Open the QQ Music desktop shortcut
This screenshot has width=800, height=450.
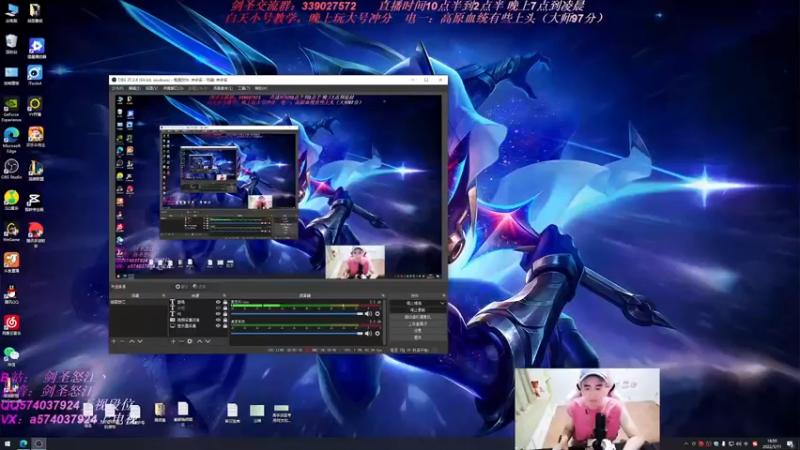point(11,200)
